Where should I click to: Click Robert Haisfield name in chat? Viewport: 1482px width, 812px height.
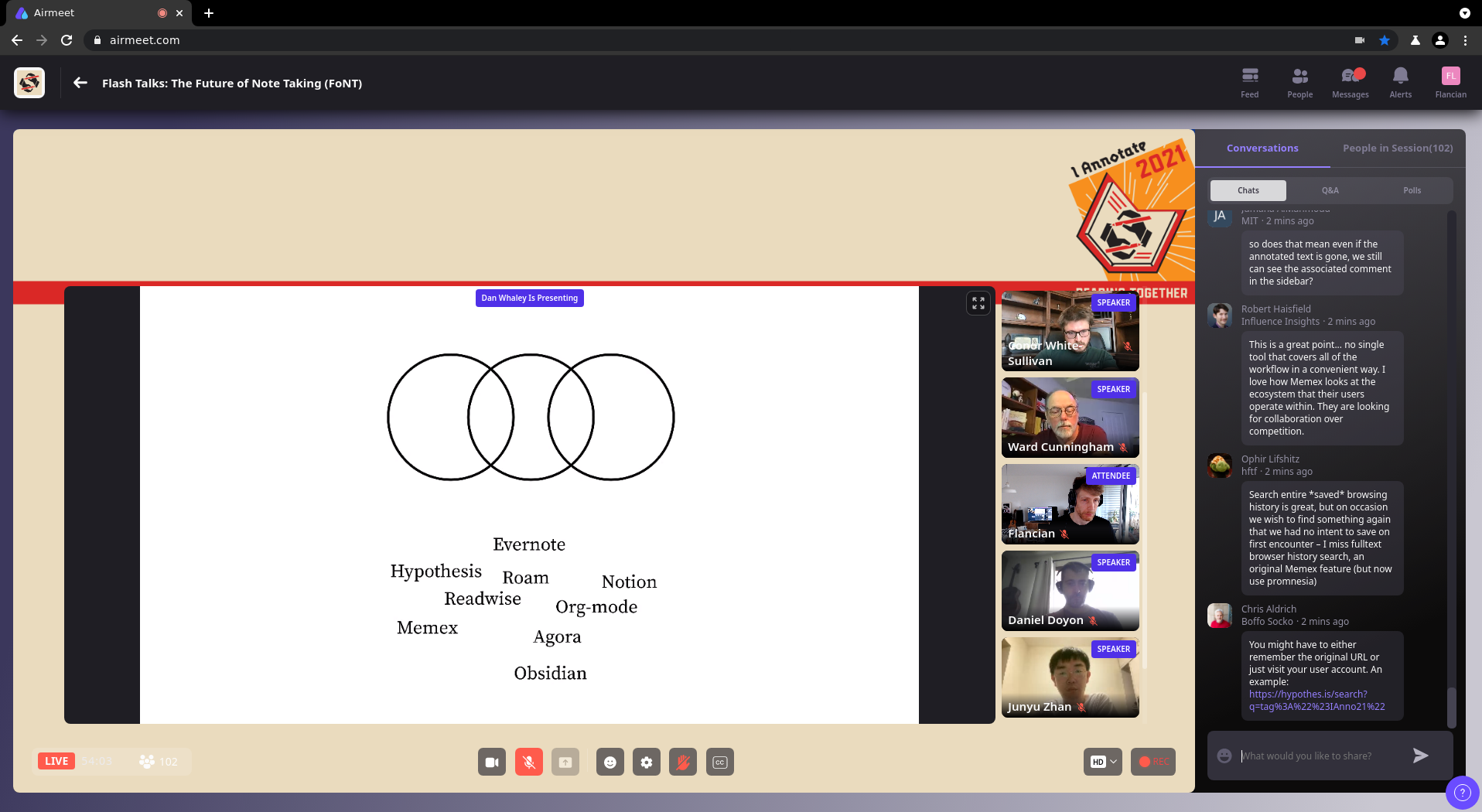(1276, 309)
